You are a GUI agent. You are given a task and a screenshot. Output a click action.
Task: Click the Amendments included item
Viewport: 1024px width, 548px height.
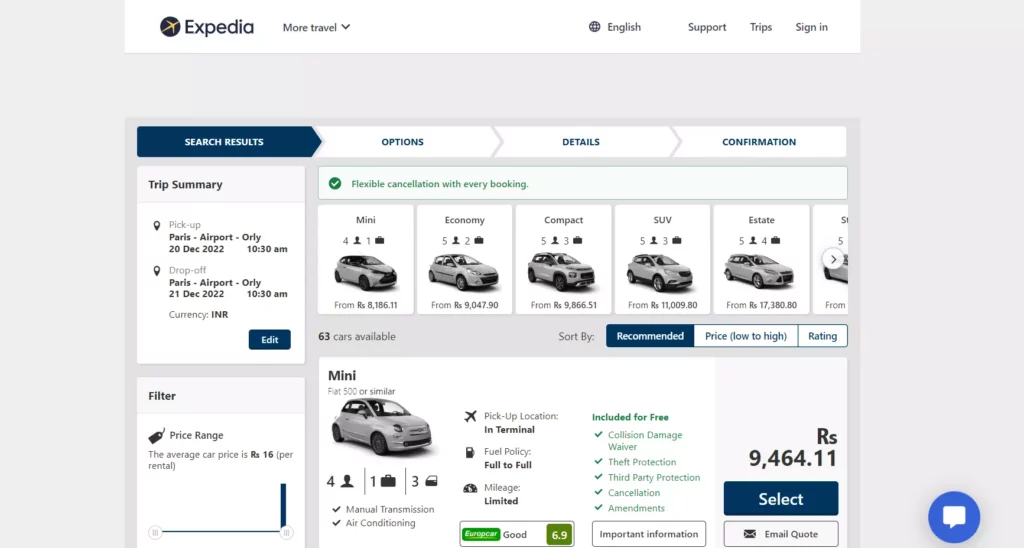pyautogui.click(x=636, y=508)
